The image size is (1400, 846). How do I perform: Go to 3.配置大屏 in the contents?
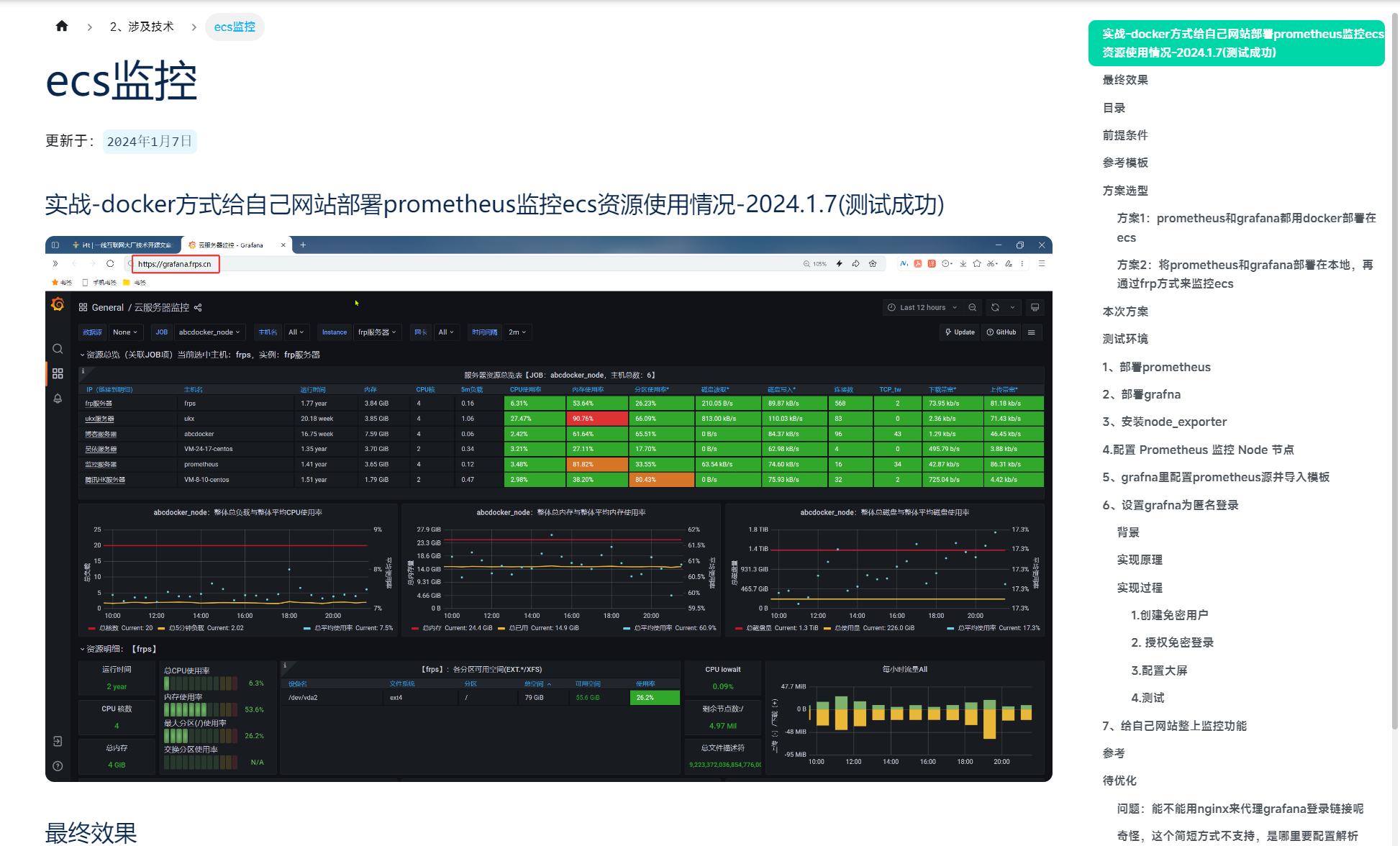click(1159, 670)
